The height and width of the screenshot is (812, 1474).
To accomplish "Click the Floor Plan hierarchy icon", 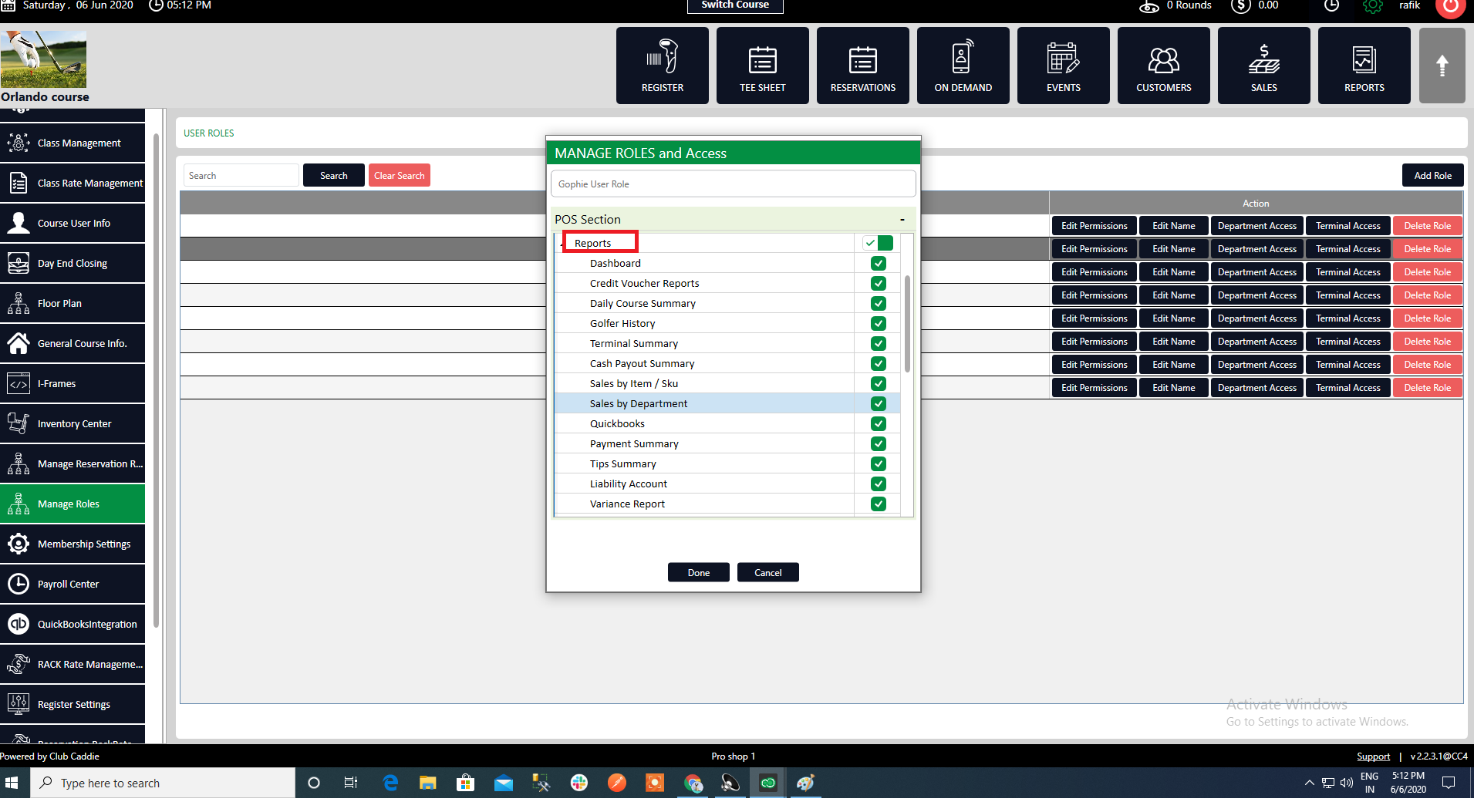I will tap(19, 303).
